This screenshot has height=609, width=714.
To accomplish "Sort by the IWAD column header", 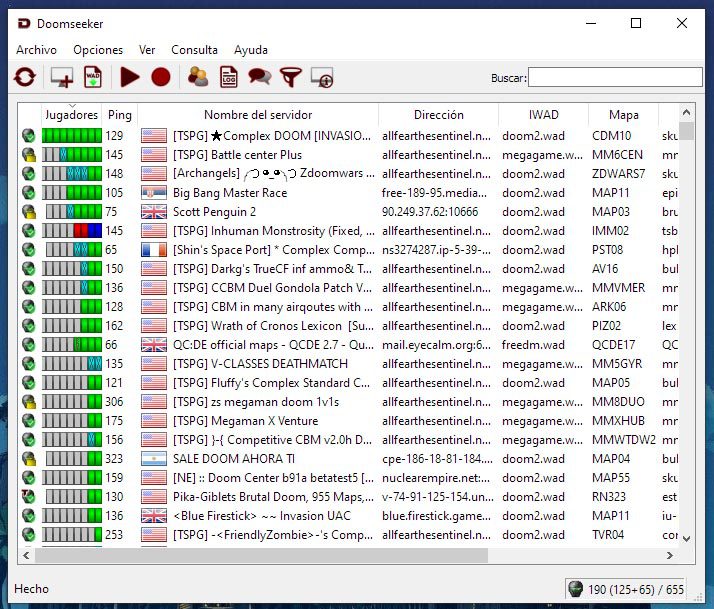I will coord(543,115).
